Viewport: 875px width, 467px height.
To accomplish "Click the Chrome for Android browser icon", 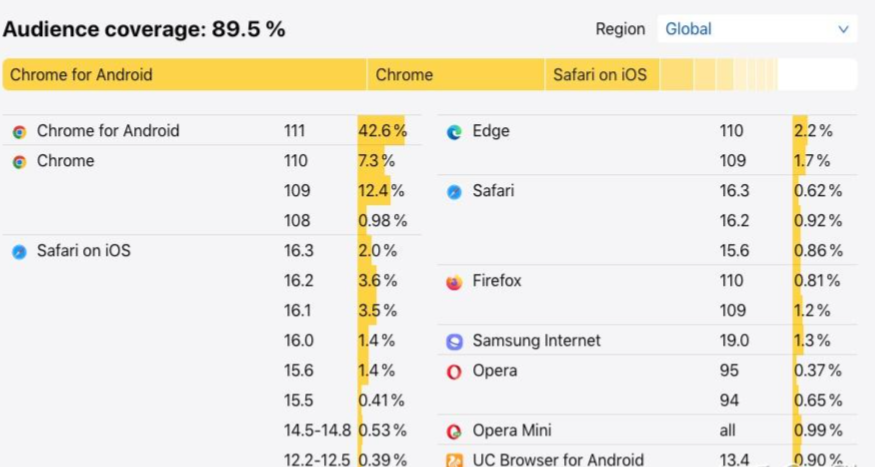I will pos(20,132).
